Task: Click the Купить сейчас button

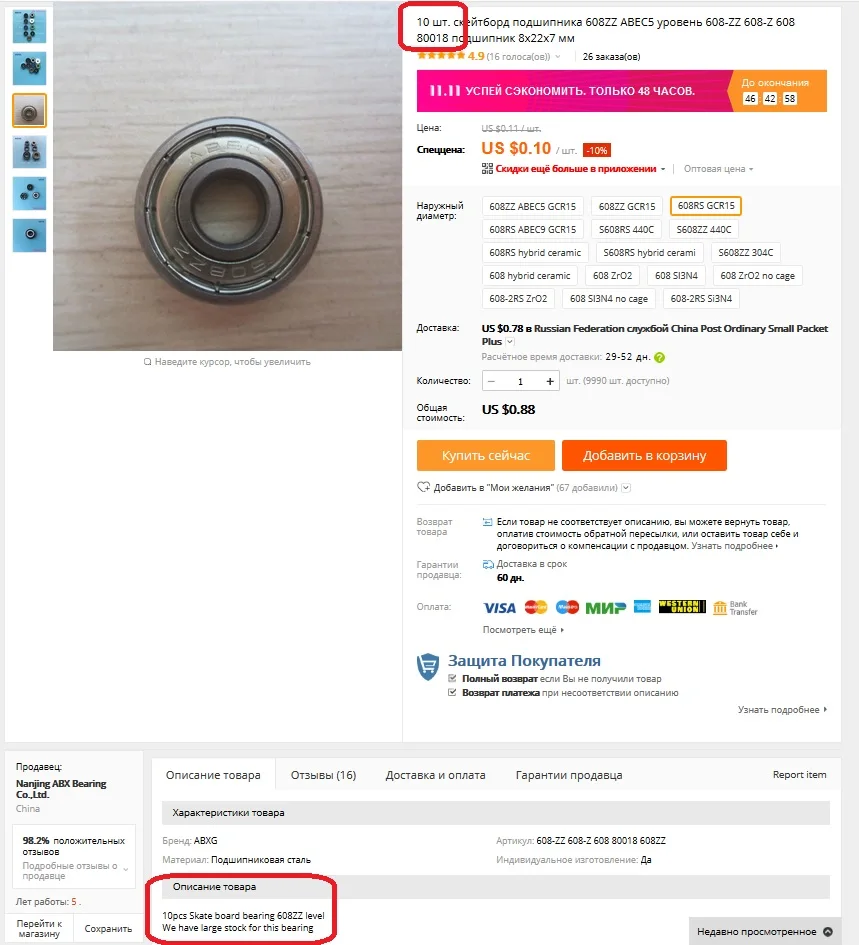Action: 485,455
